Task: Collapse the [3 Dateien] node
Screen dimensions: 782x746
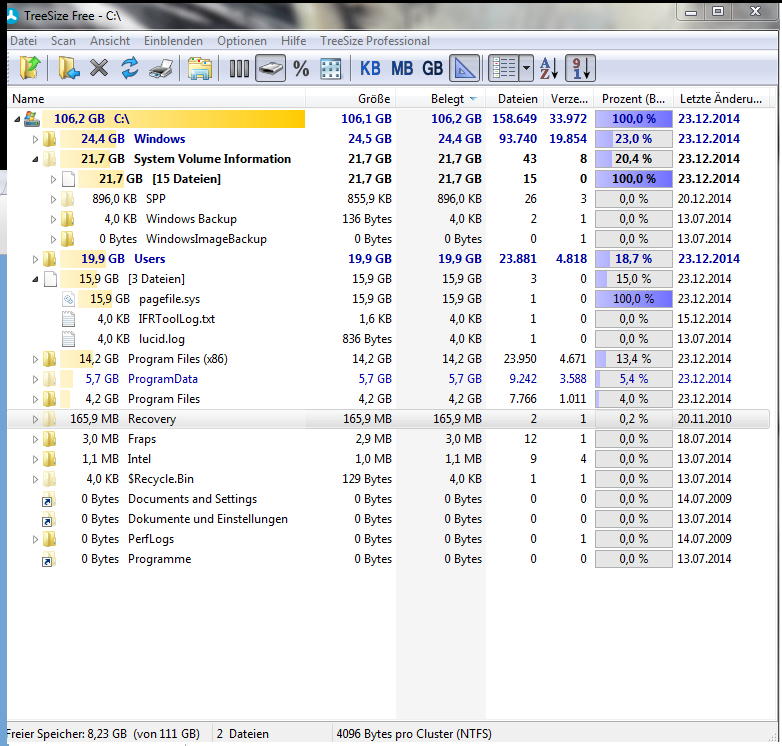Action: 35,279
